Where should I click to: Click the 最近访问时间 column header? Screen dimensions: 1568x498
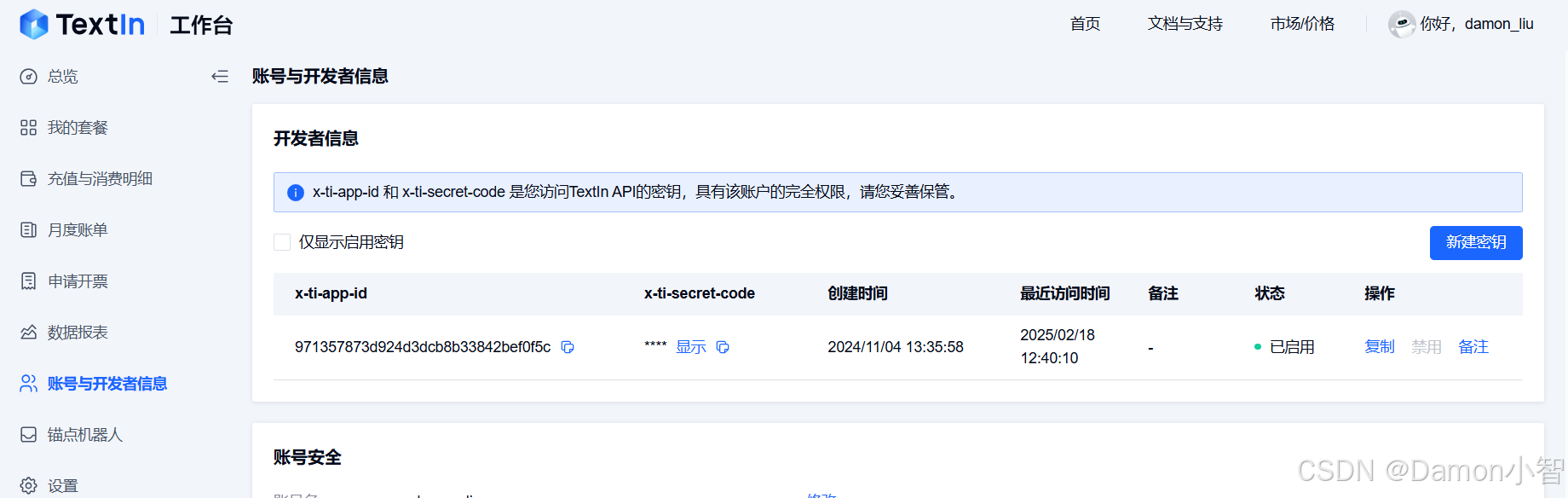[x=1065, y=293]
